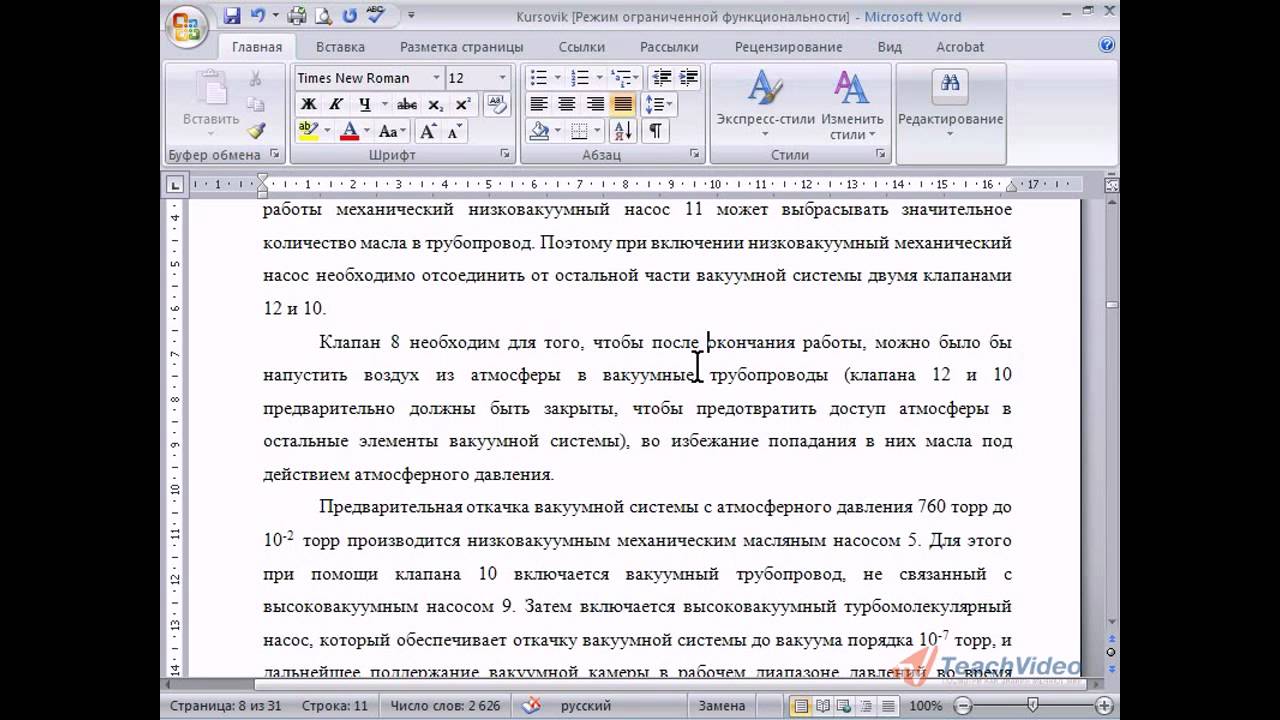Expand the borders dropdown arrow
The height and width of the screenshot is (720, 1280).
pos(598,131)
